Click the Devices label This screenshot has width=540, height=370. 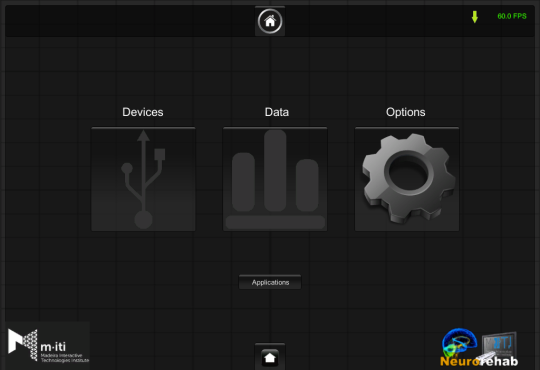pos(143,112)
